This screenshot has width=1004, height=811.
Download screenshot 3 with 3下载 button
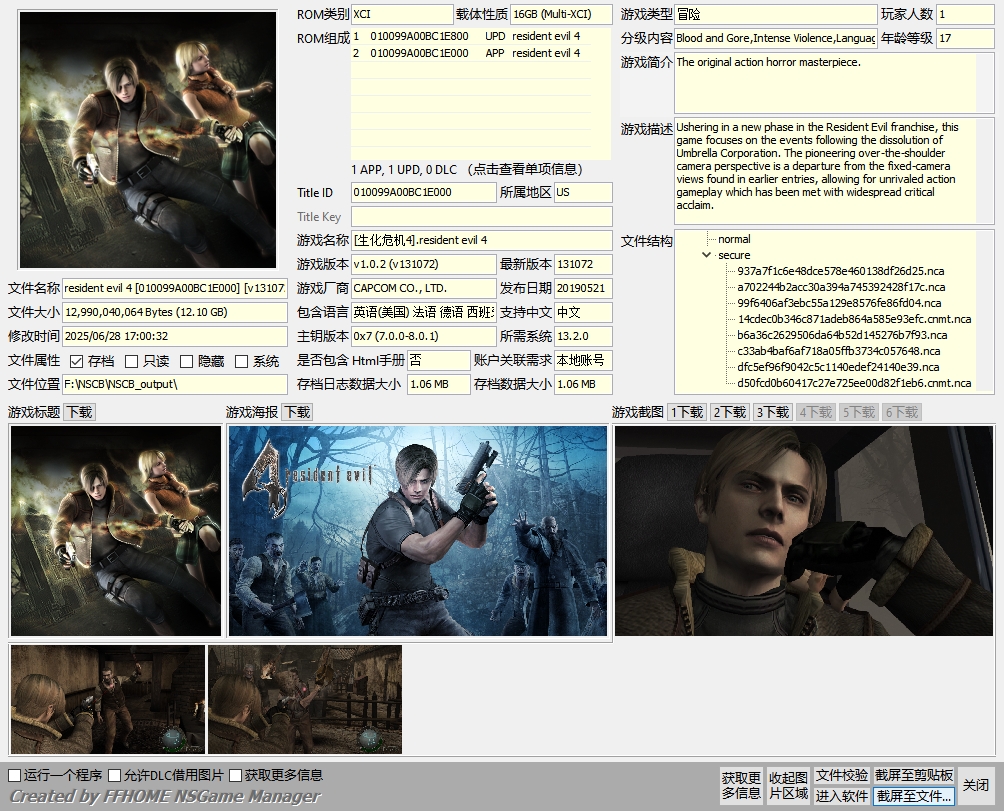point(773,412)
